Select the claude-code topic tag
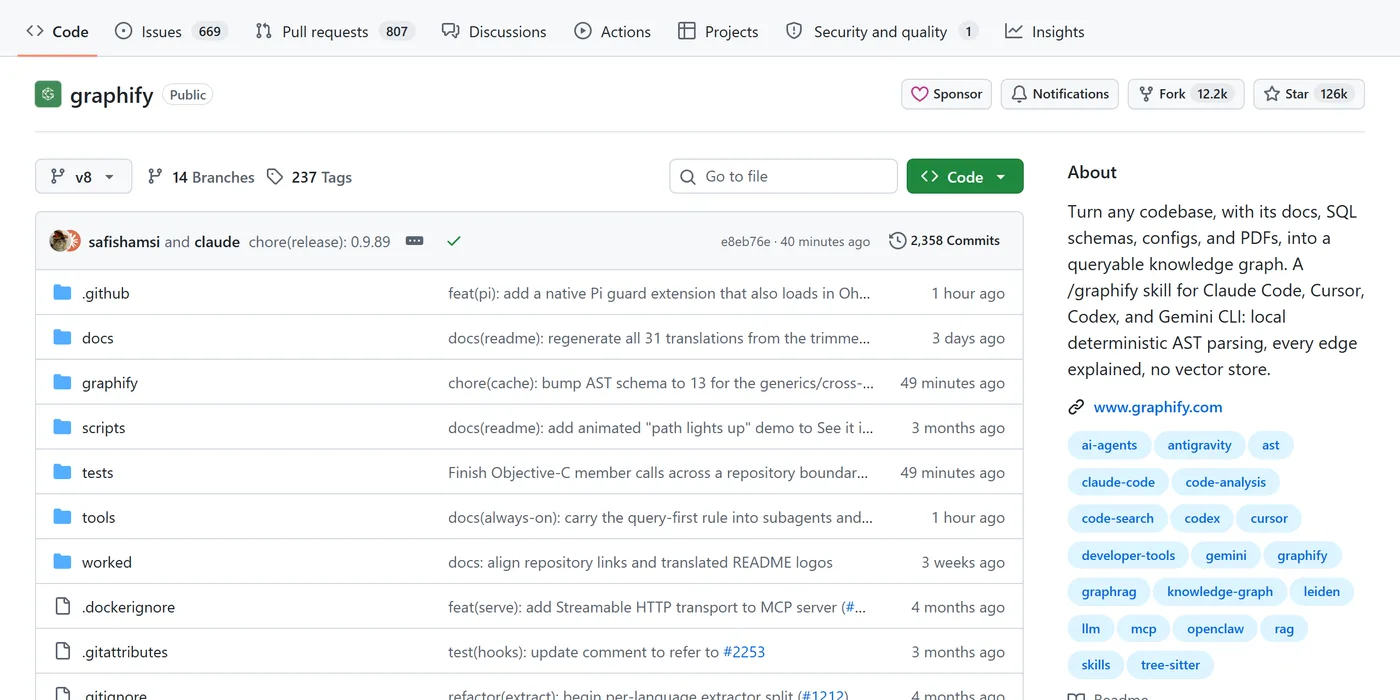Viewport: 1400px width, 700px height. click(1118, 482)
